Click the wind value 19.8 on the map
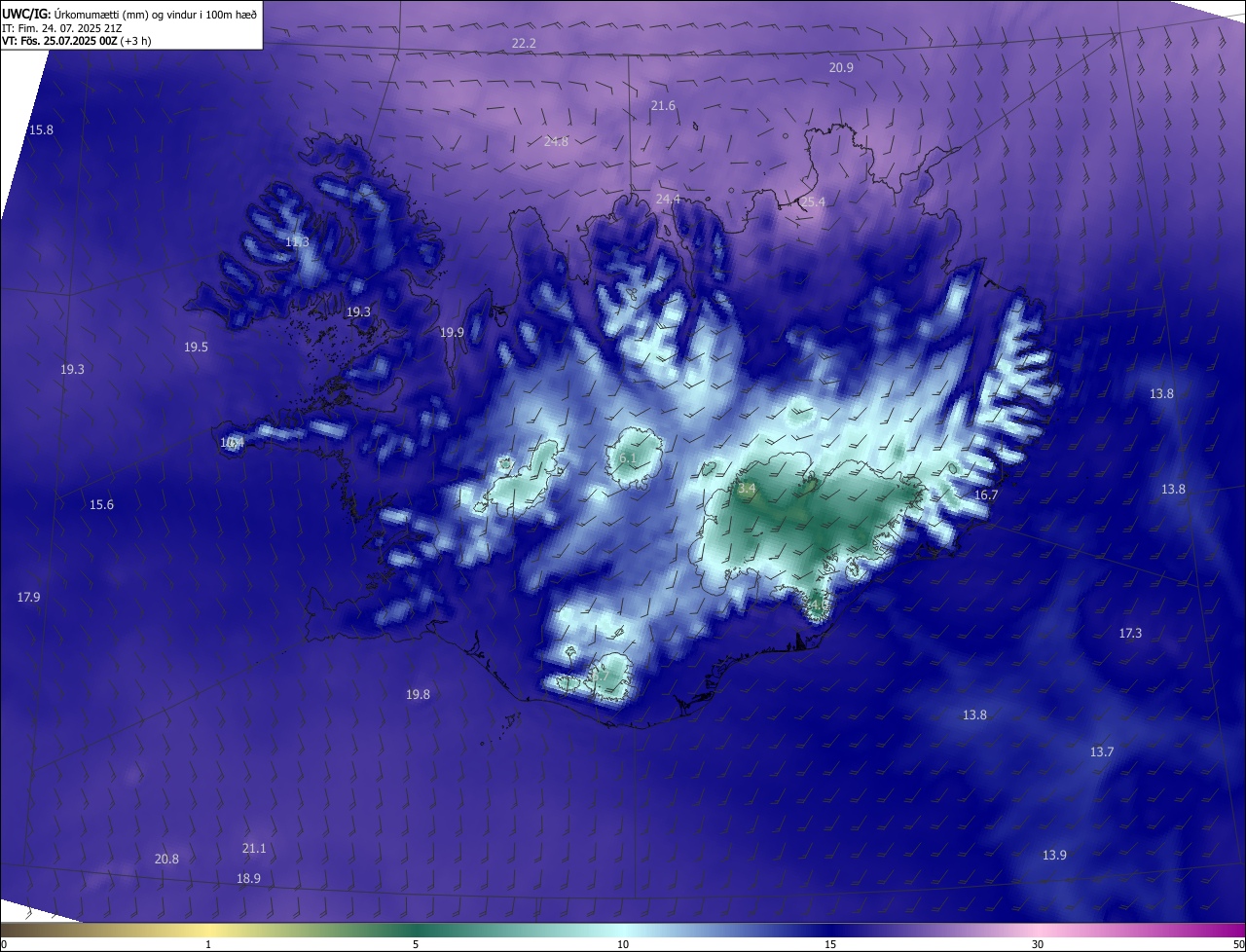Screen dimensions: 1246x952 point(418,695)
